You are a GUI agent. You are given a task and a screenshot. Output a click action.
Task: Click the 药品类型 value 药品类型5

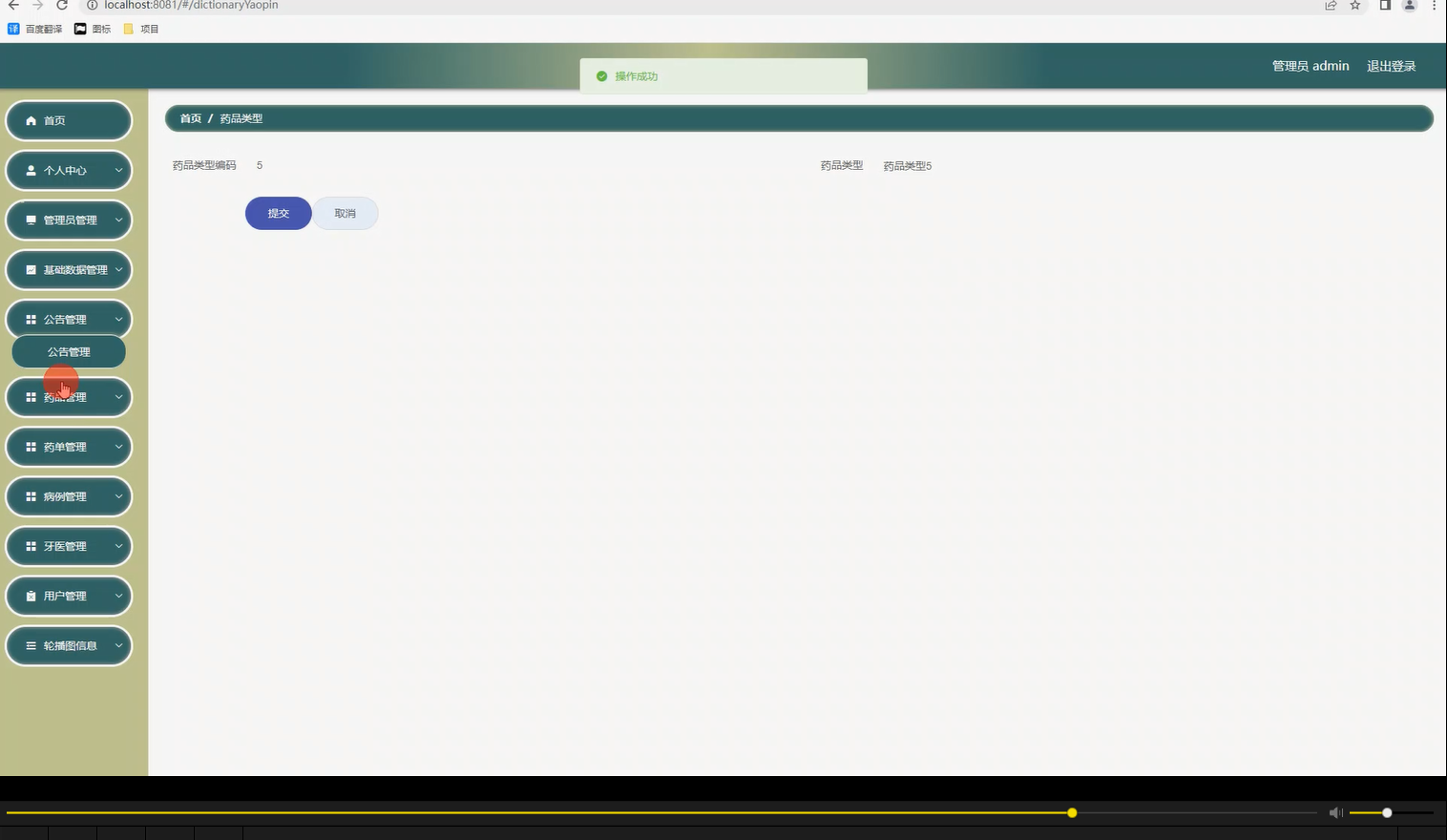tap(908, 166)
